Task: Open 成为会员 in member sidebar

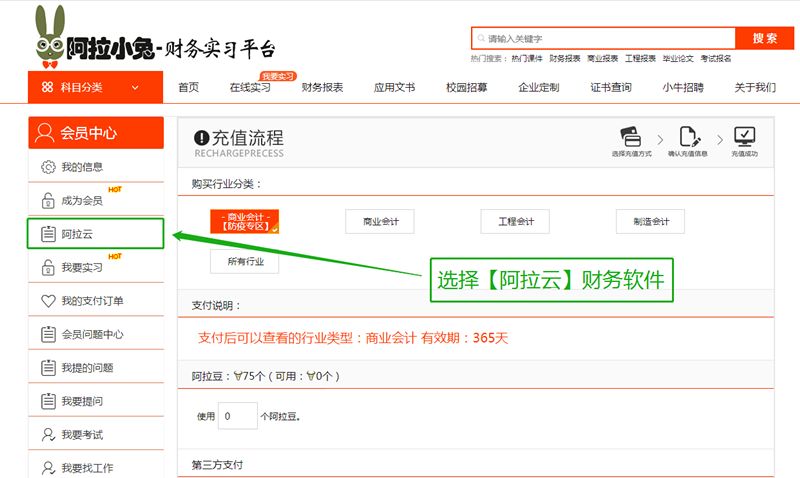Action: 96,200
